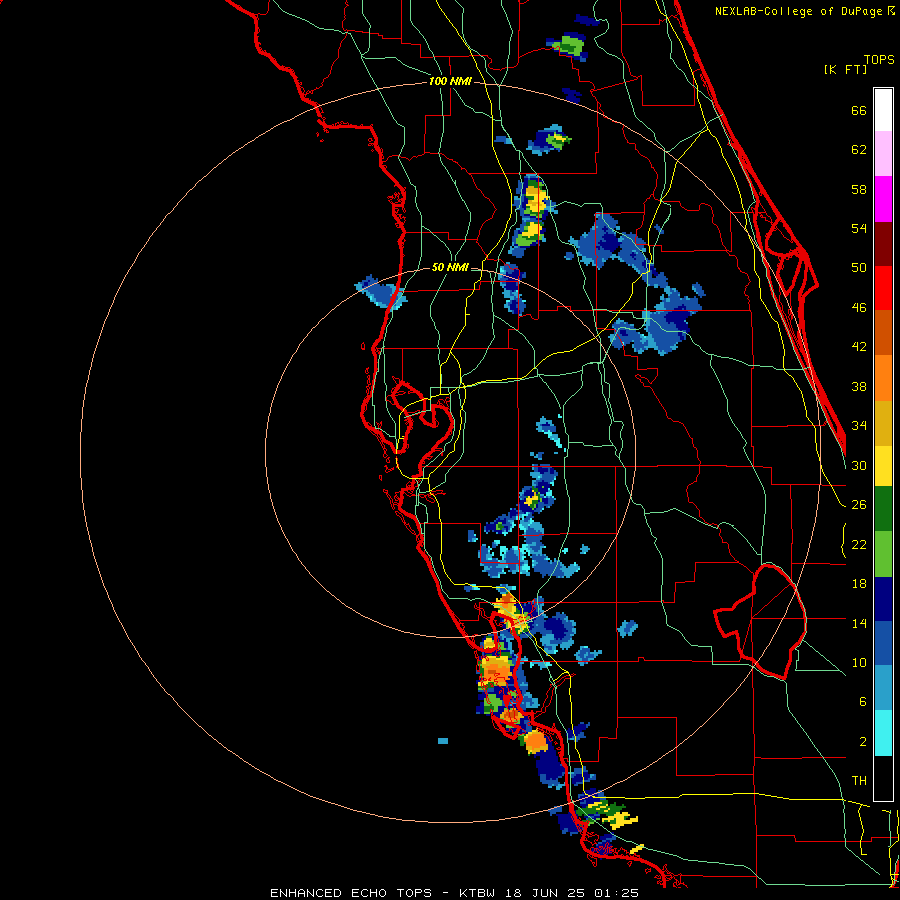Click the legend value 30
Viewport: 900px width, 900px height.
[x=859, y=465]
